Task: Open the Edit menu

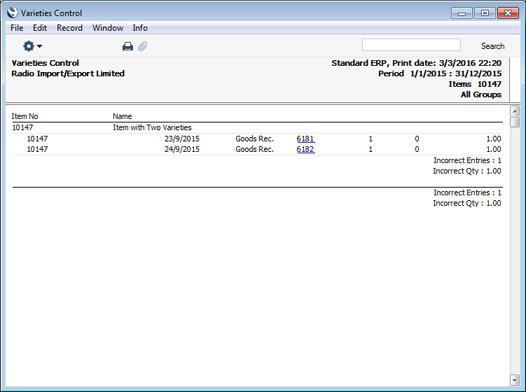Action: [40, 28]
